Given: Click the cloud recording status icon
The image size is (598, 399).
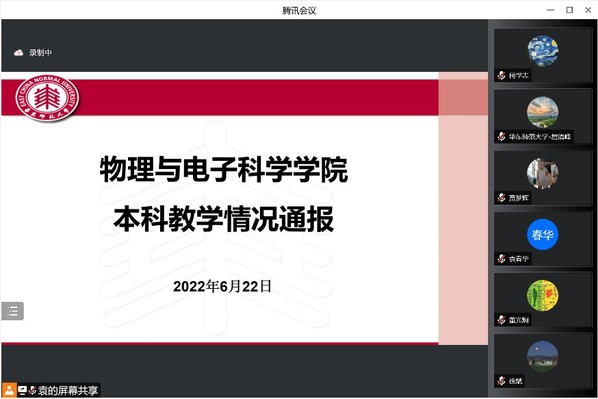Looking at the screenshot, I should (18, 53).
